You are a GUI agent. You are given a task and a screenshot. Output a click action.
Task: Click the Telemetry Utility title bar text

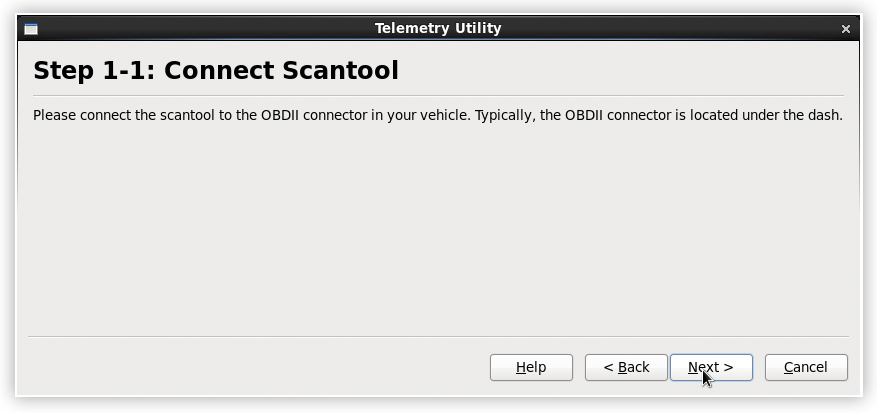pos(438,28)
